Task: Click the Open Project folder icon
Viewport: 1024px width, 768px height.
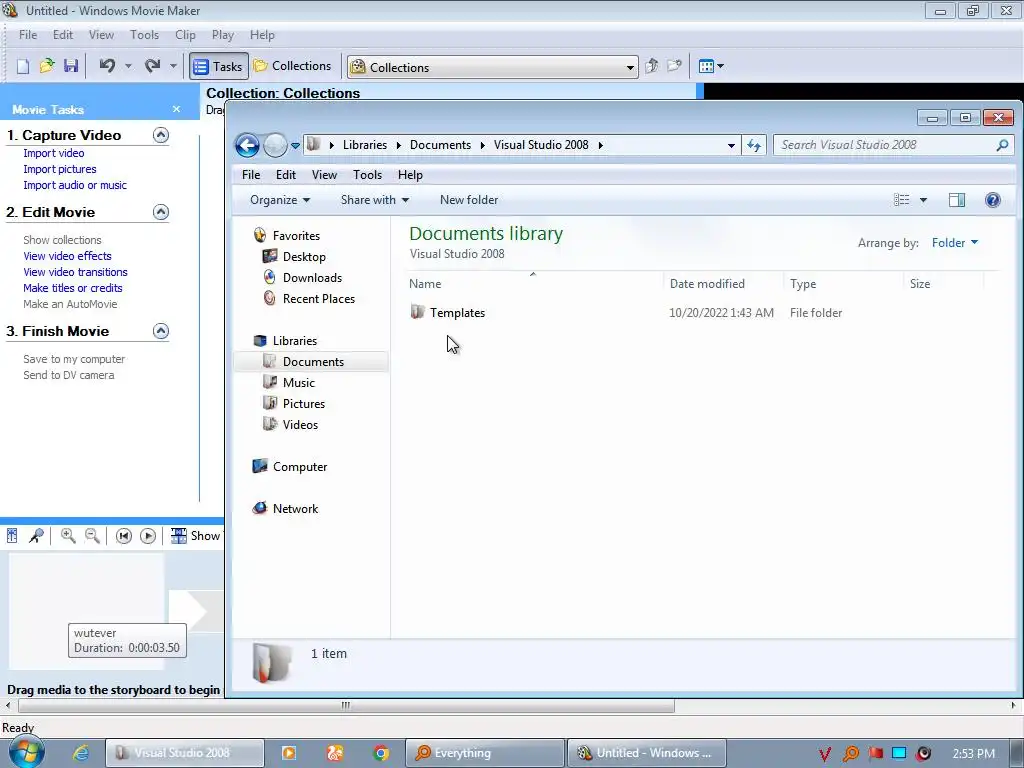Action: (47, 66)
